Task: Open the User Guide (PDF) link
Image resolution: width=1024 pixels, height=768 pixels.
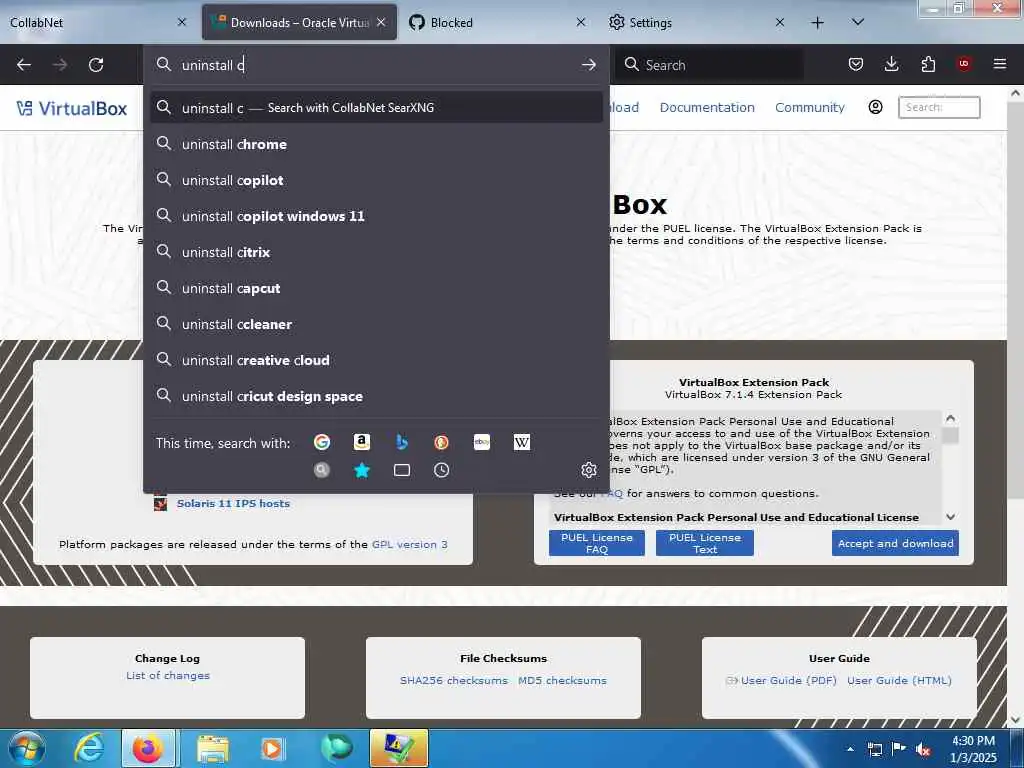Action: click(x=788, y=680)
